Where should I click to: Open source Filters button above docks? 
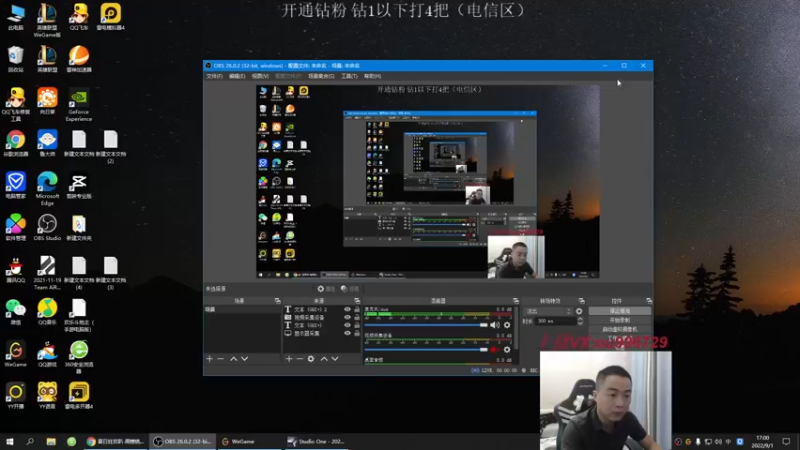pyautogui.click(x=350, y=289)
